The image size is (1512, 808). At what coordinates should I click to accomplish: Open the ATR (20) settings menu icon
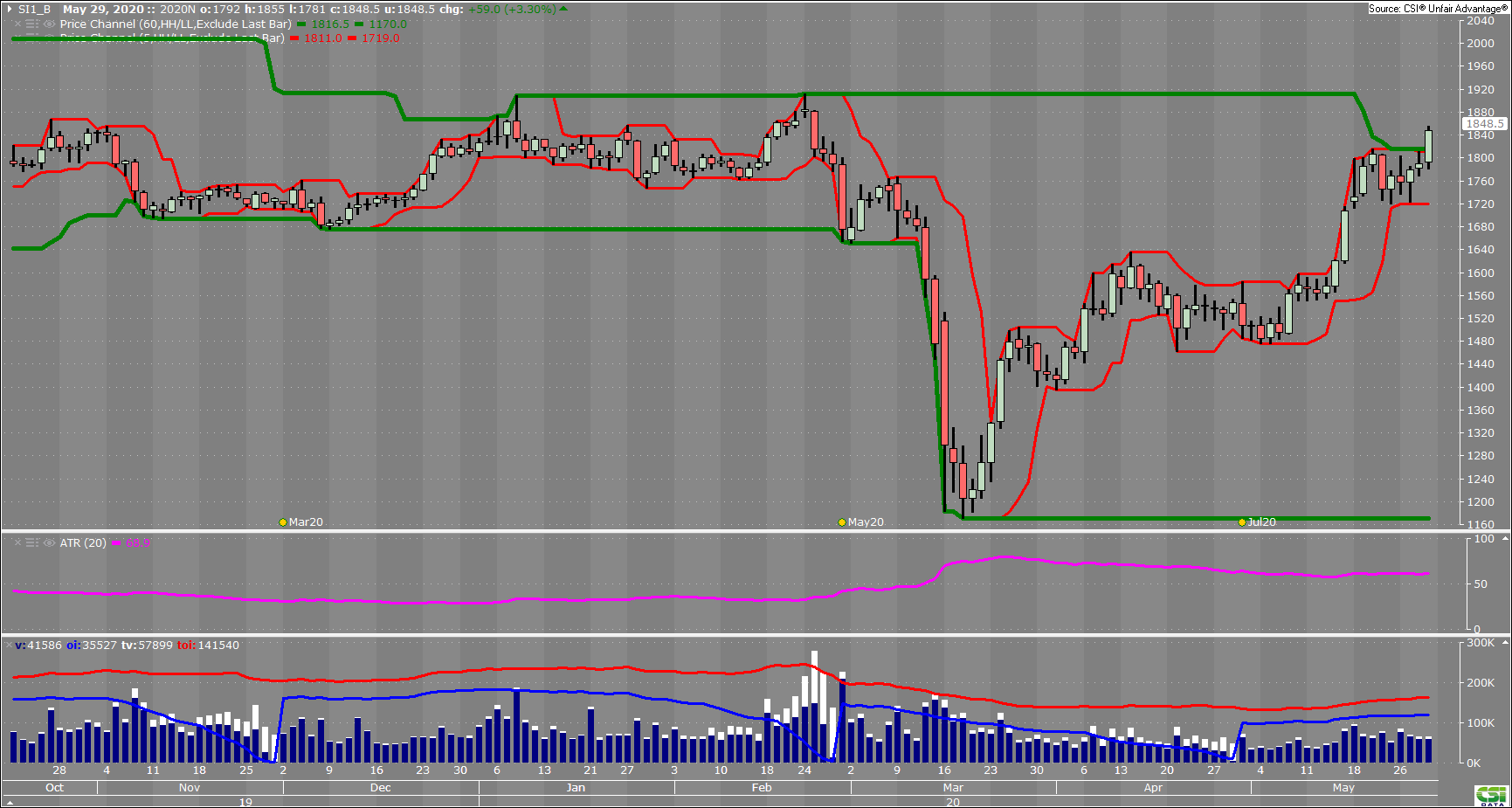click(x=32, y=543)
